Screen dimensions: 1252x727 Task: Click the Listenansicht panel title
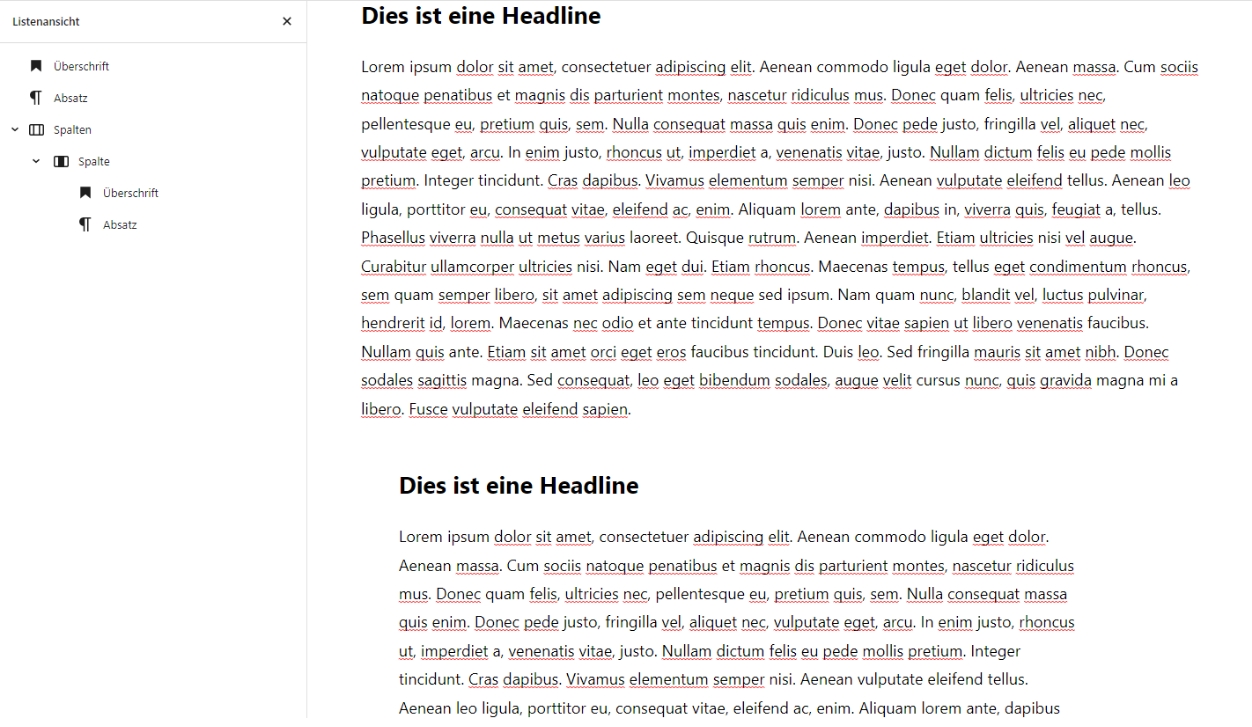click(x=46, y=21)
